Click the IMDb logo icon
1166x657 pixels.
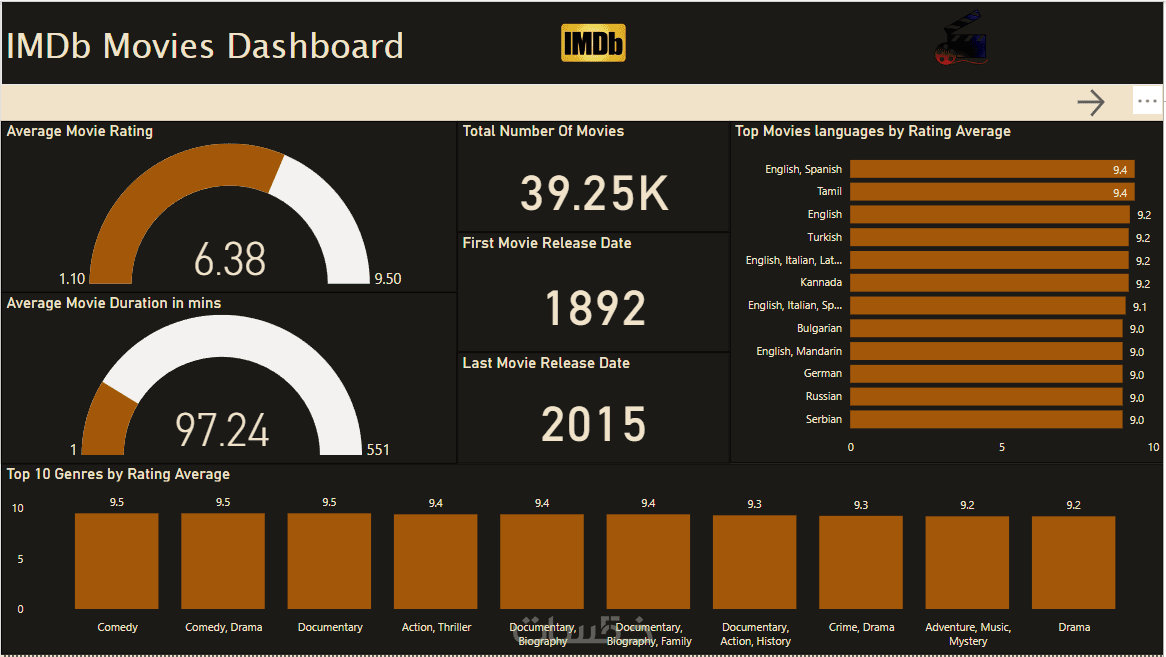[593, 43]
